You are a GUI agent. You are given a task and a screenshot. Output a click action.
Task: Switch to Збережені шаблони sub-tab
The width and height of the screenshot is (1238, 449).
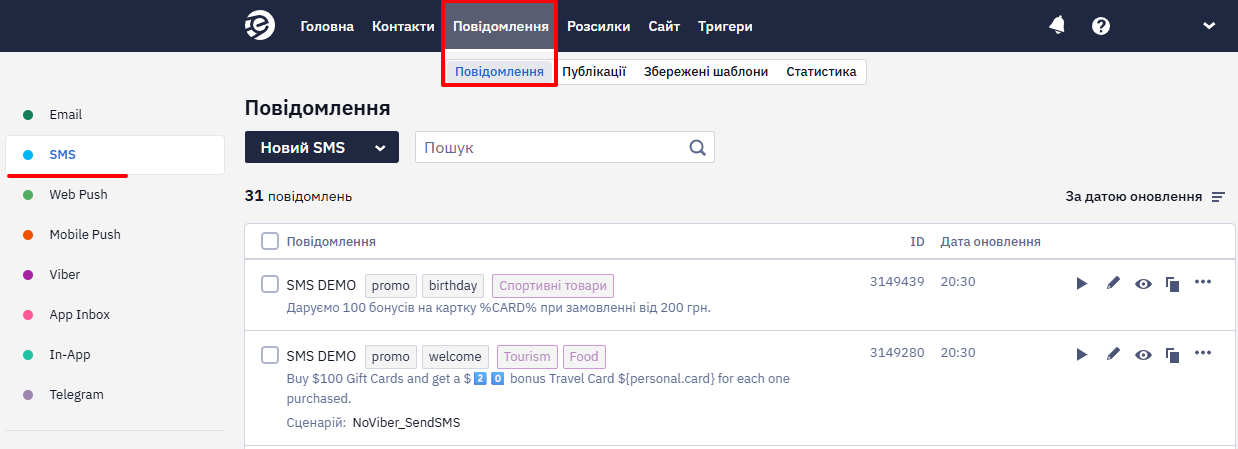tap(706, 72)
